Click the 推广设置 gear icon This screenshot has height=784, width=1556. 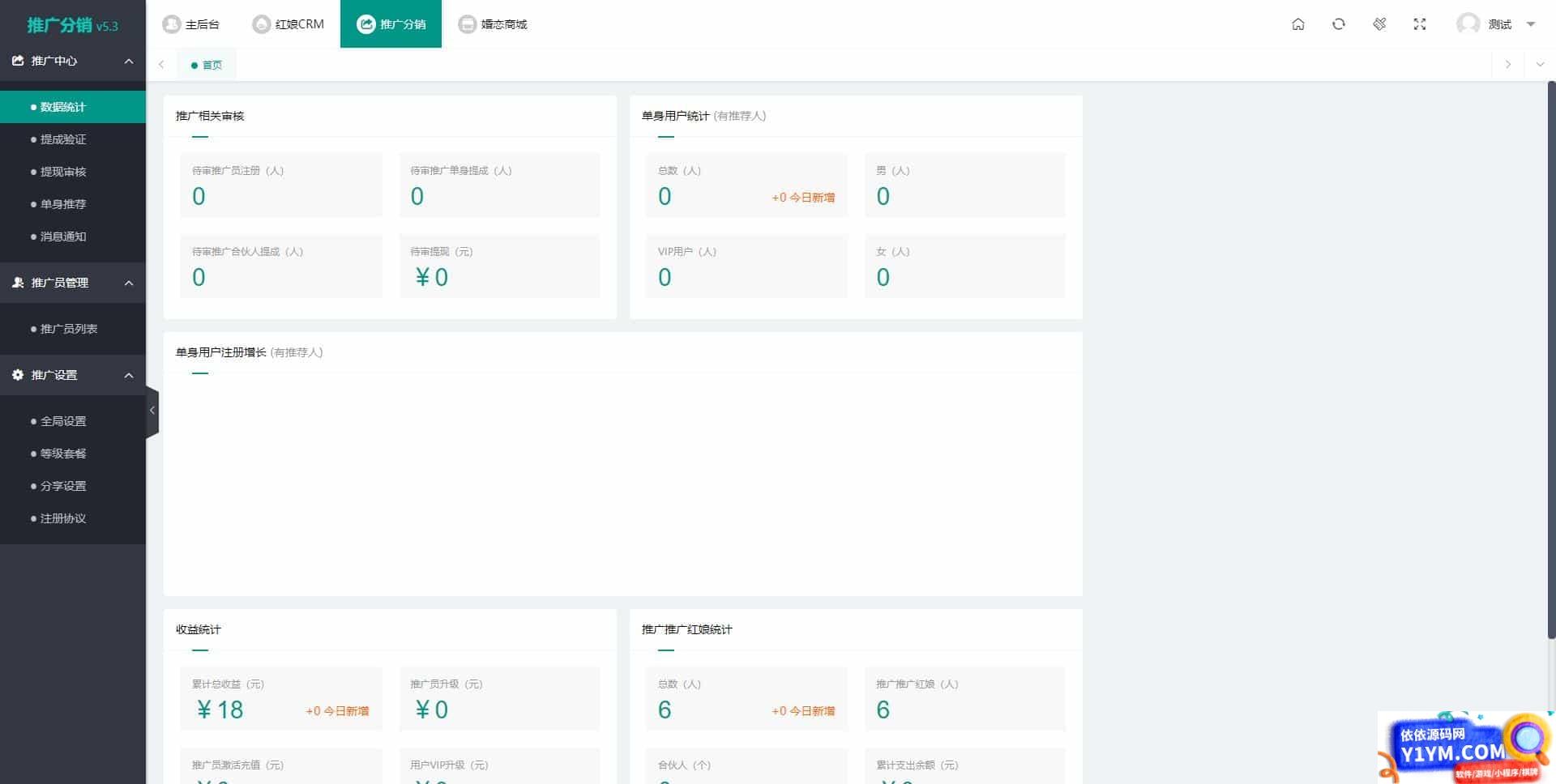[18, 375]
